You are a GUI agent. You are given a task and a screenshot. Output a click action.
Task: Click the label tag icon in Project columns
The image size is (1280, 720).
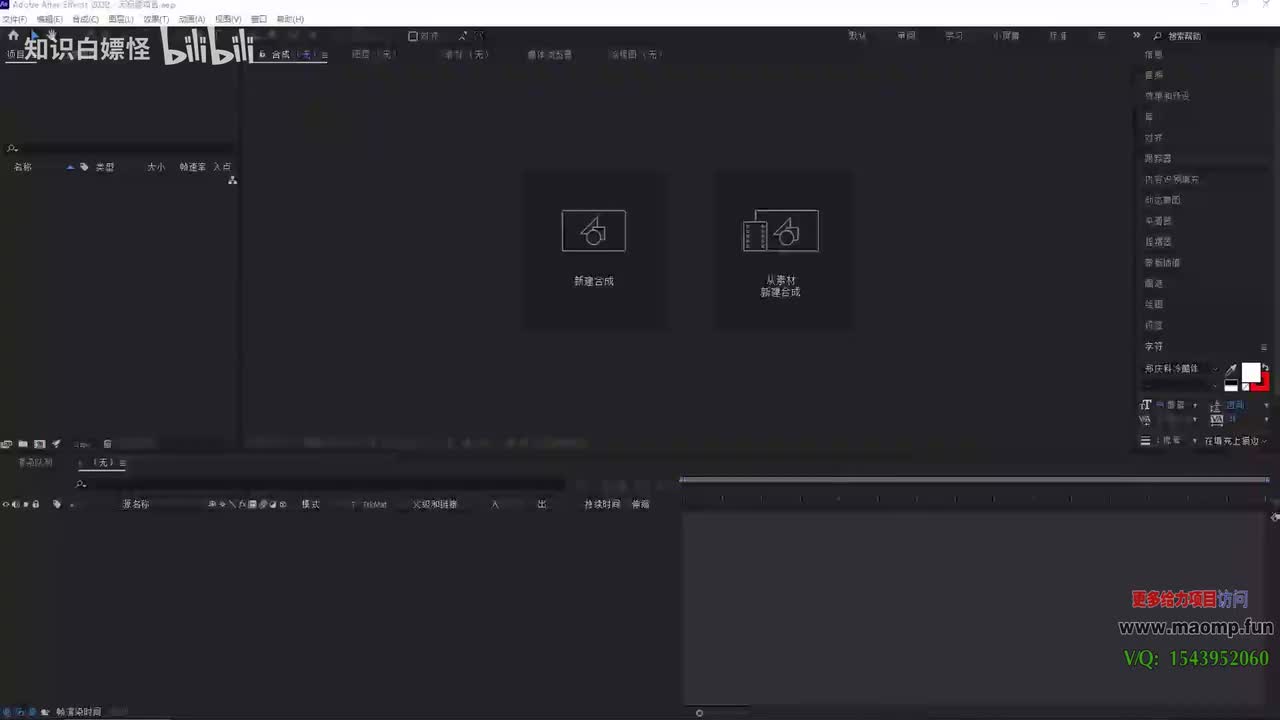point(84,167)
